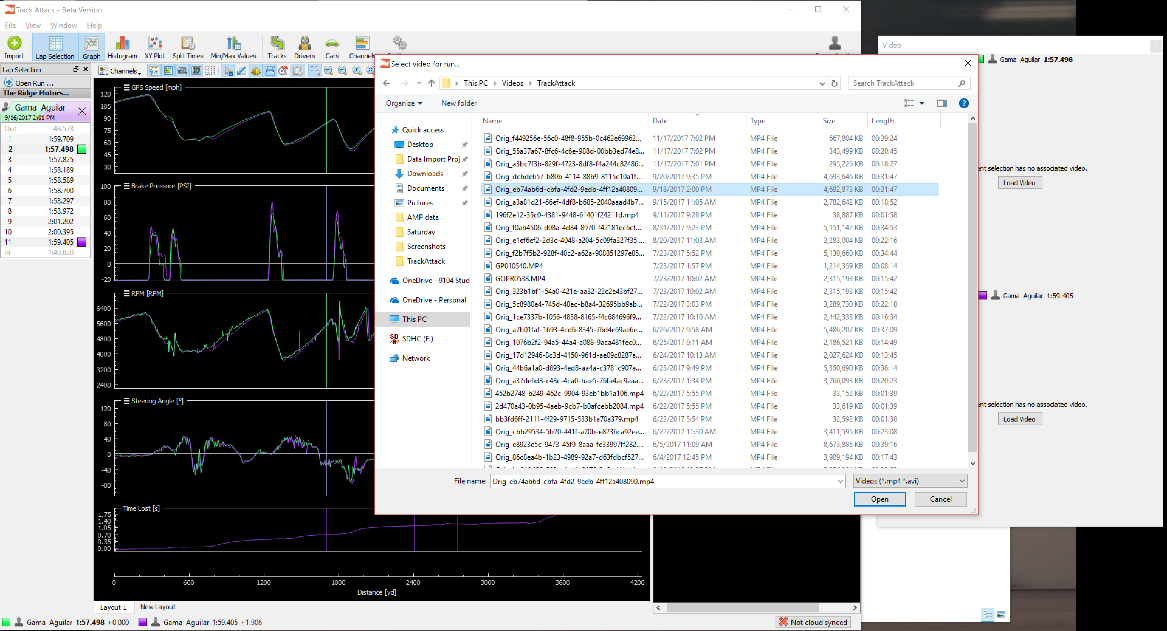Click the second zoom magnifier in graph toolbar
Screen dimensions: 1167x631
[342, 71]
